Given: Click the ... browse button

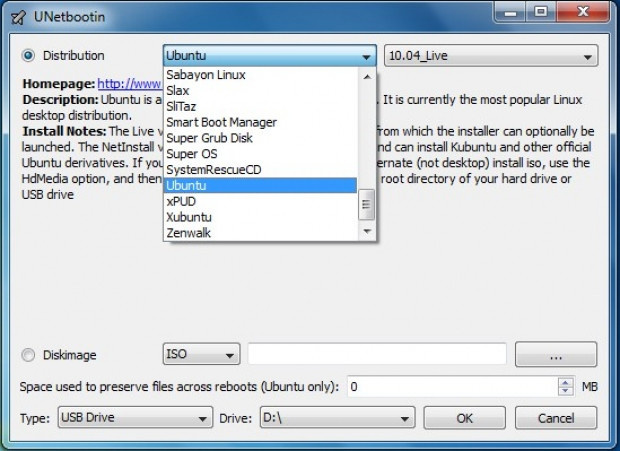Looking at the screenshot, I should (556, 354).
